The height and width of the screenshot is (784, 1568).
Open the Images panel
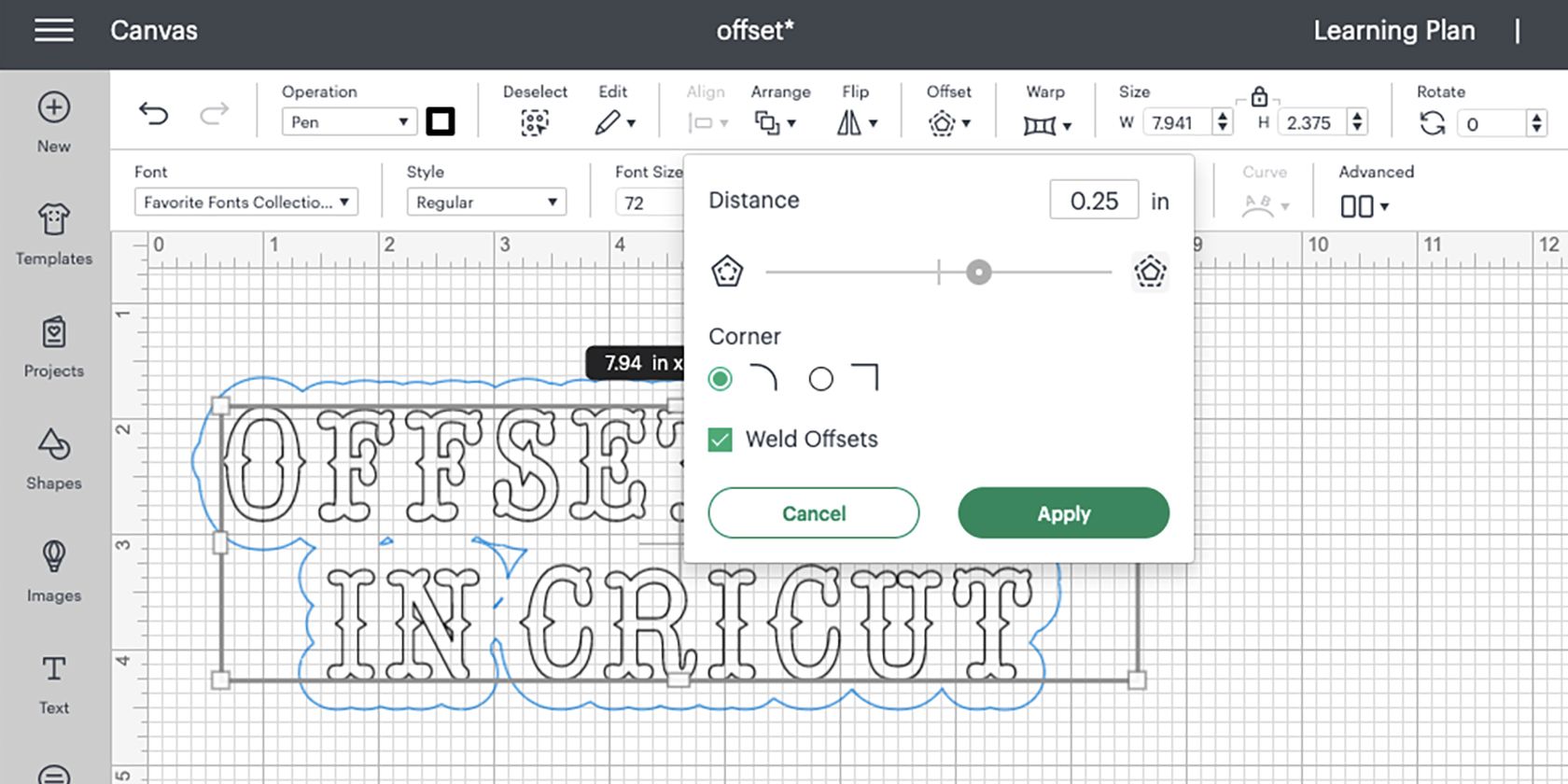click(54, 557)
